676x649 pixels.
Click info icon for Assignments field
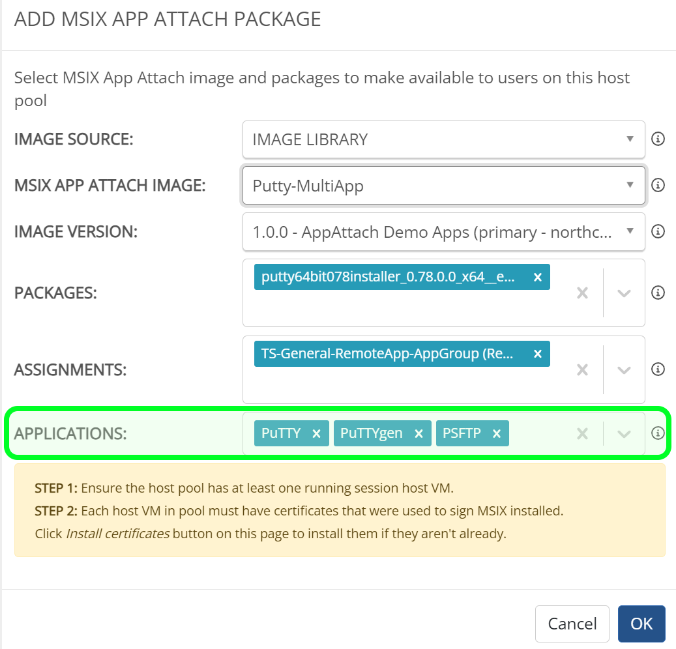[x=658, y=369]
